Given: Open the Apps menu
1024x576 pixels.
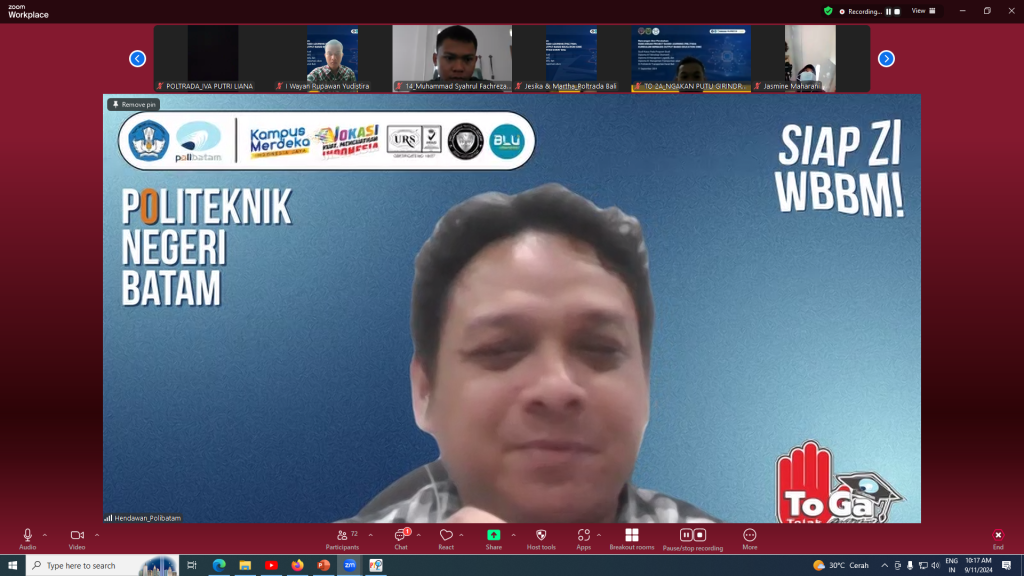Looking at the screenshot, I should [583, 537].
